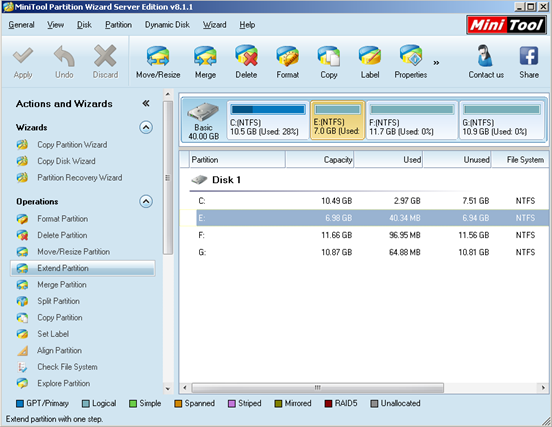The width and height of the screenshot is (552, 427).
Task: Choose the Extend Partition operation
Action: pos(82,268)
